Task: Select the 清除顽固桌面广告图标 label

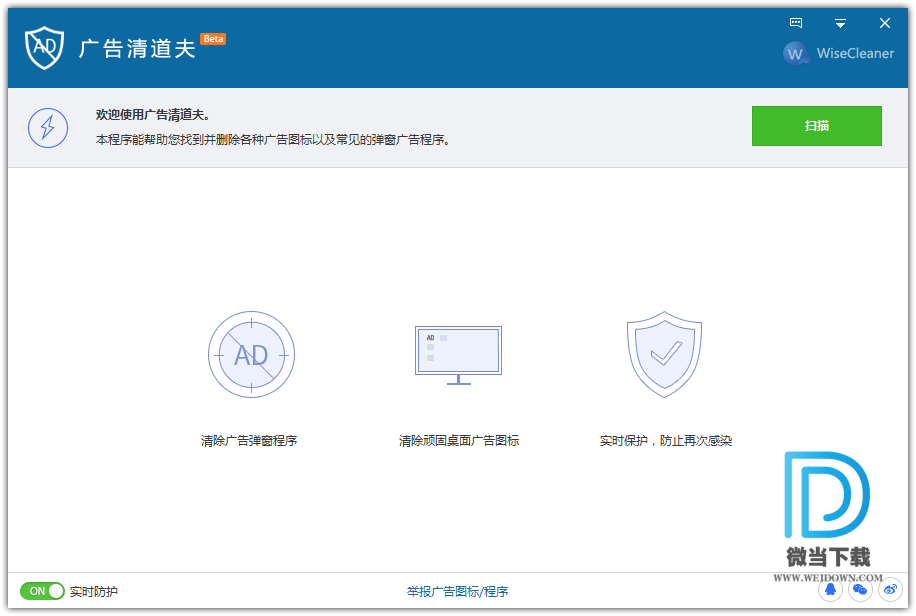Action: click(x=459, y=441)
